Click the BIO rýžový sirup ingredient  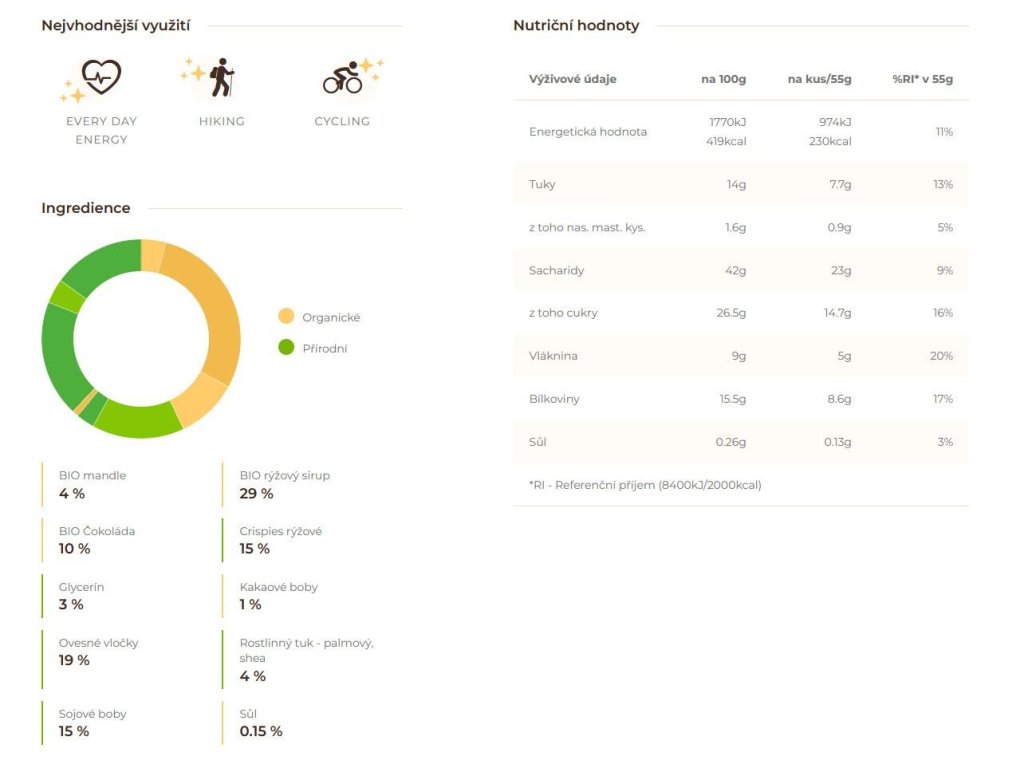285,485
